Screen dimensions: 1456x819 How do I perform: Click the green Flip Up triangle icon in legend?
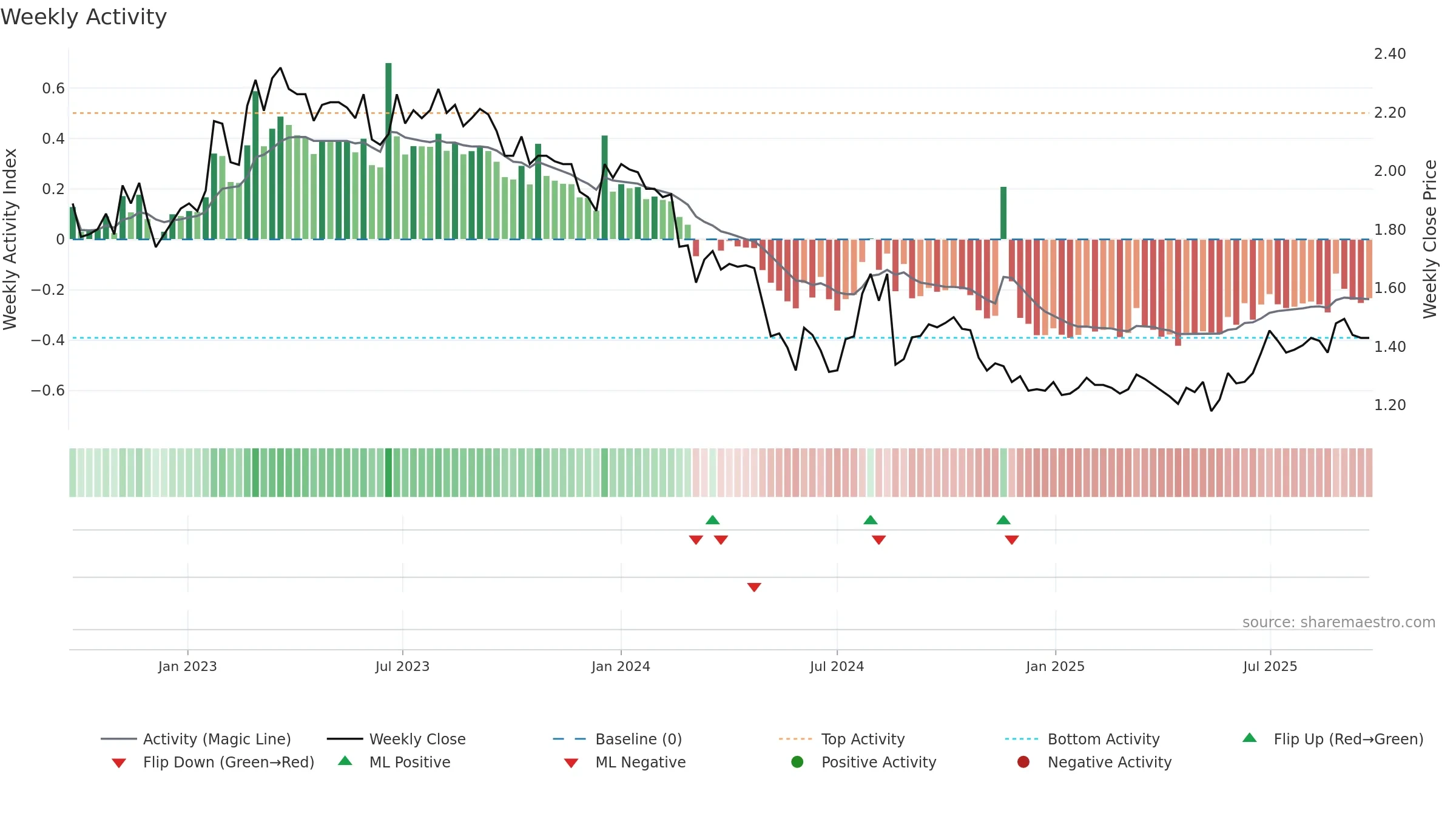point(1250,738)
